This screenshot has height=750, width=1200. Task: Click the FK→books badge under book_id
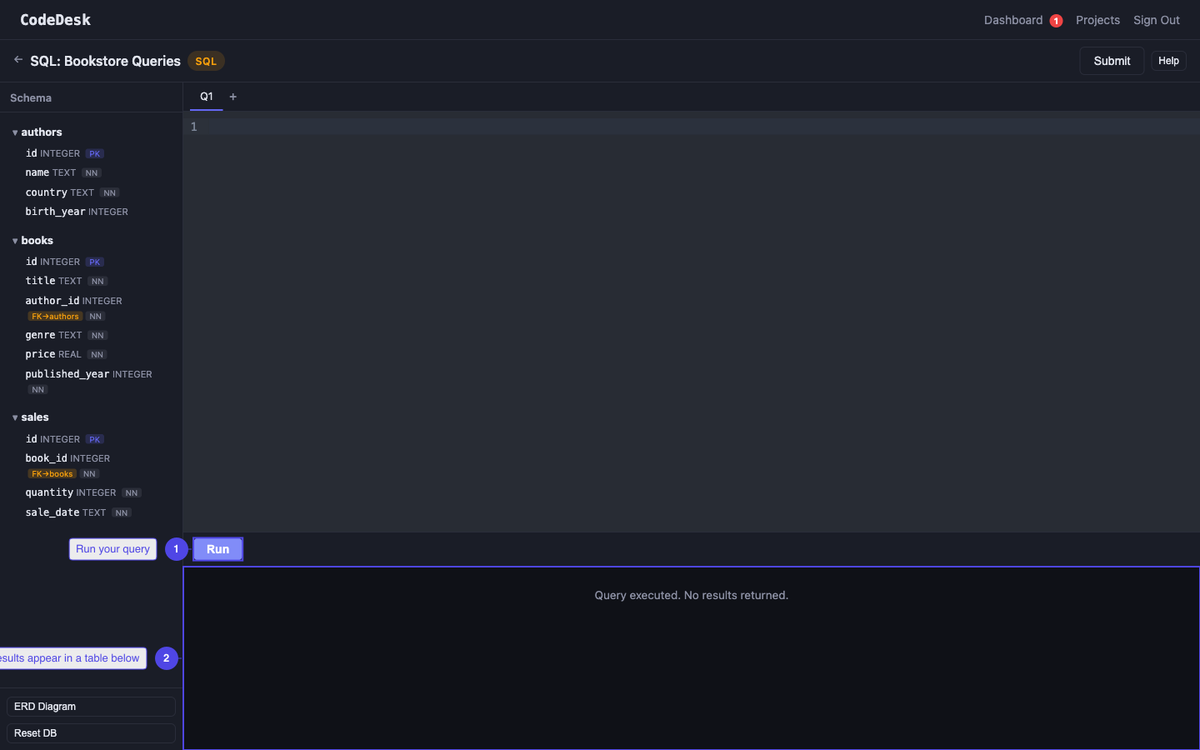pos(51,473)
